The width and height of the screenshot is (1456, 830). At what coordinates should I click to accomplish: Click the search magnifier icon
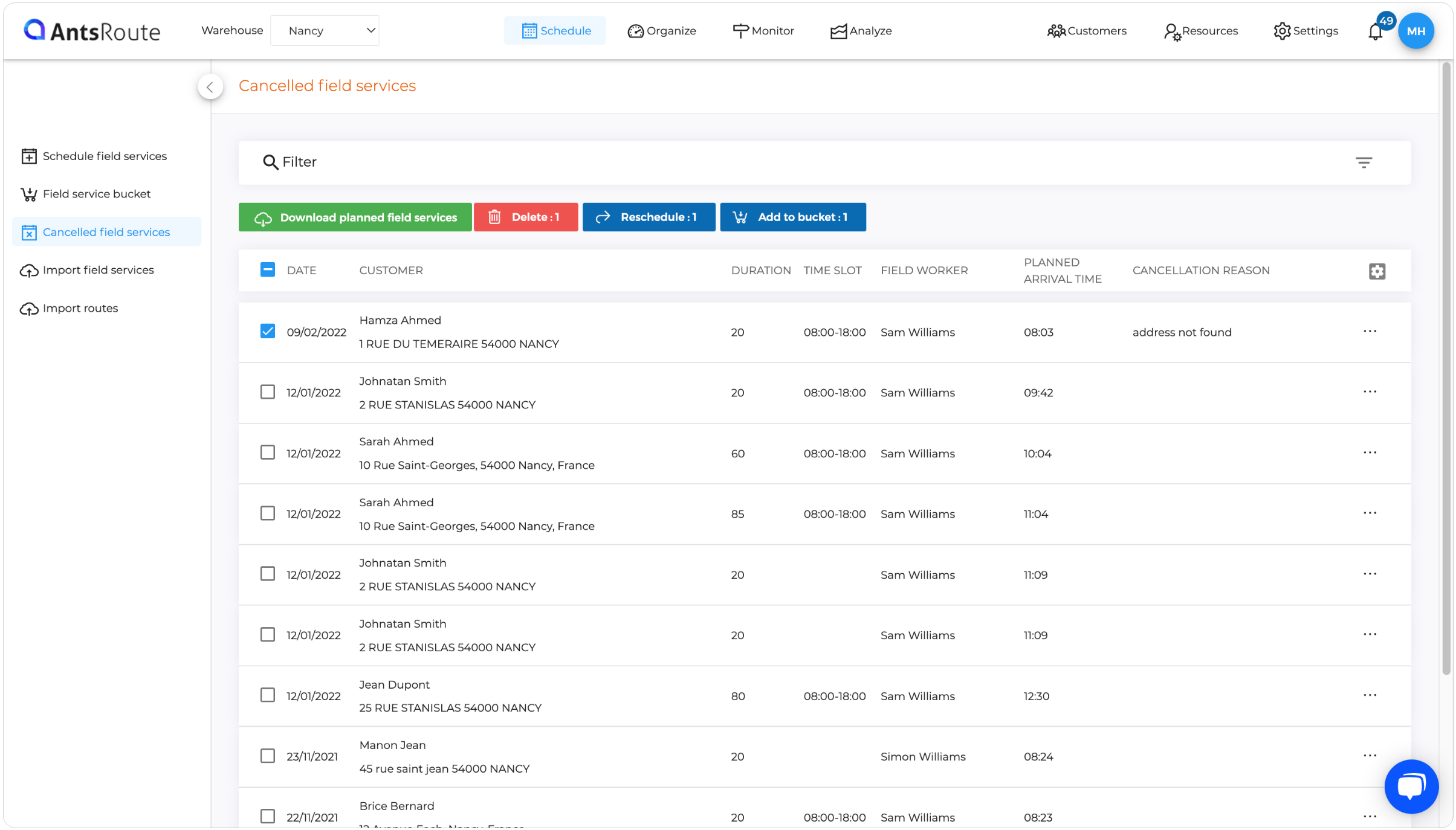pyautogui.click(x=270, y=162)
